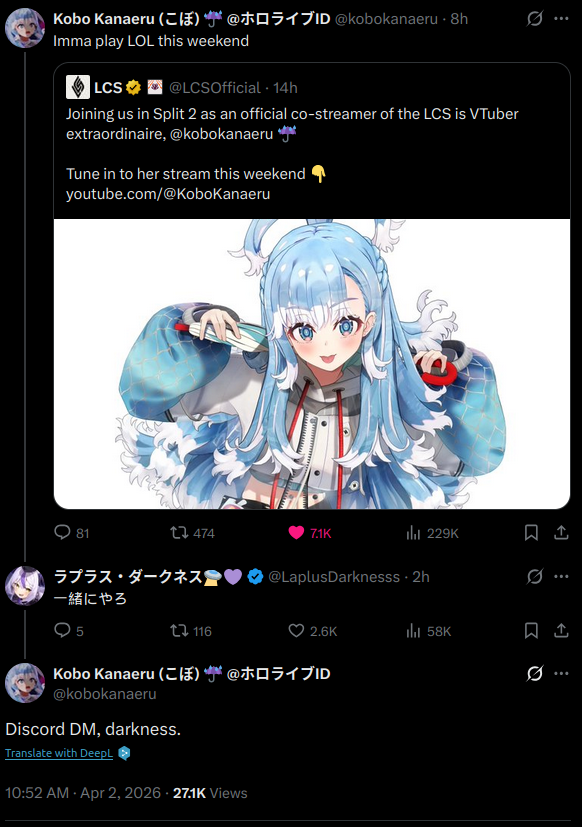Retweet the post with 474 retweets
582x827 pixels.
point(192,533)
